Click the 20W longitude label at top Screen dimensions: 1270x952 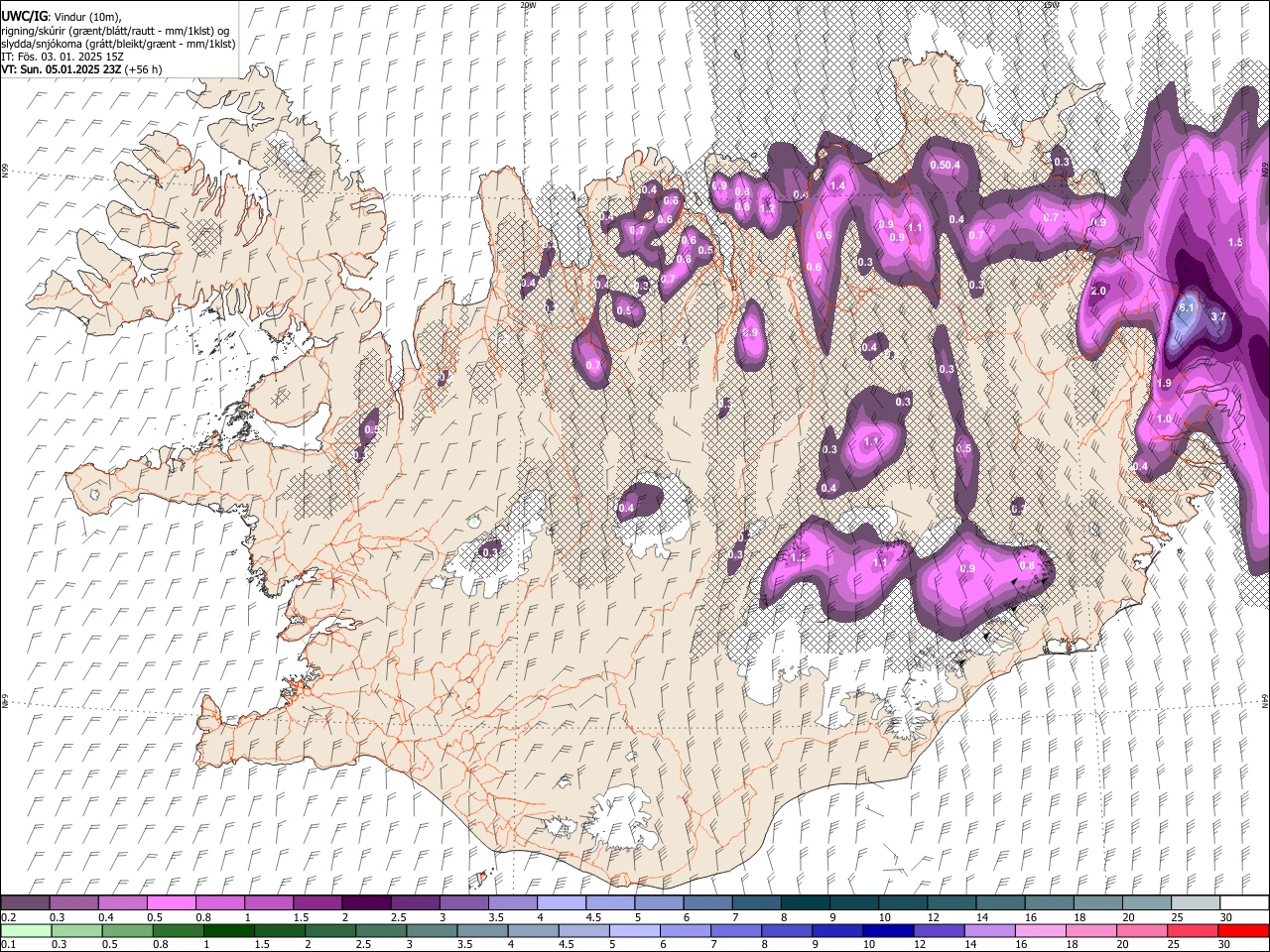(x=528, y=5)
